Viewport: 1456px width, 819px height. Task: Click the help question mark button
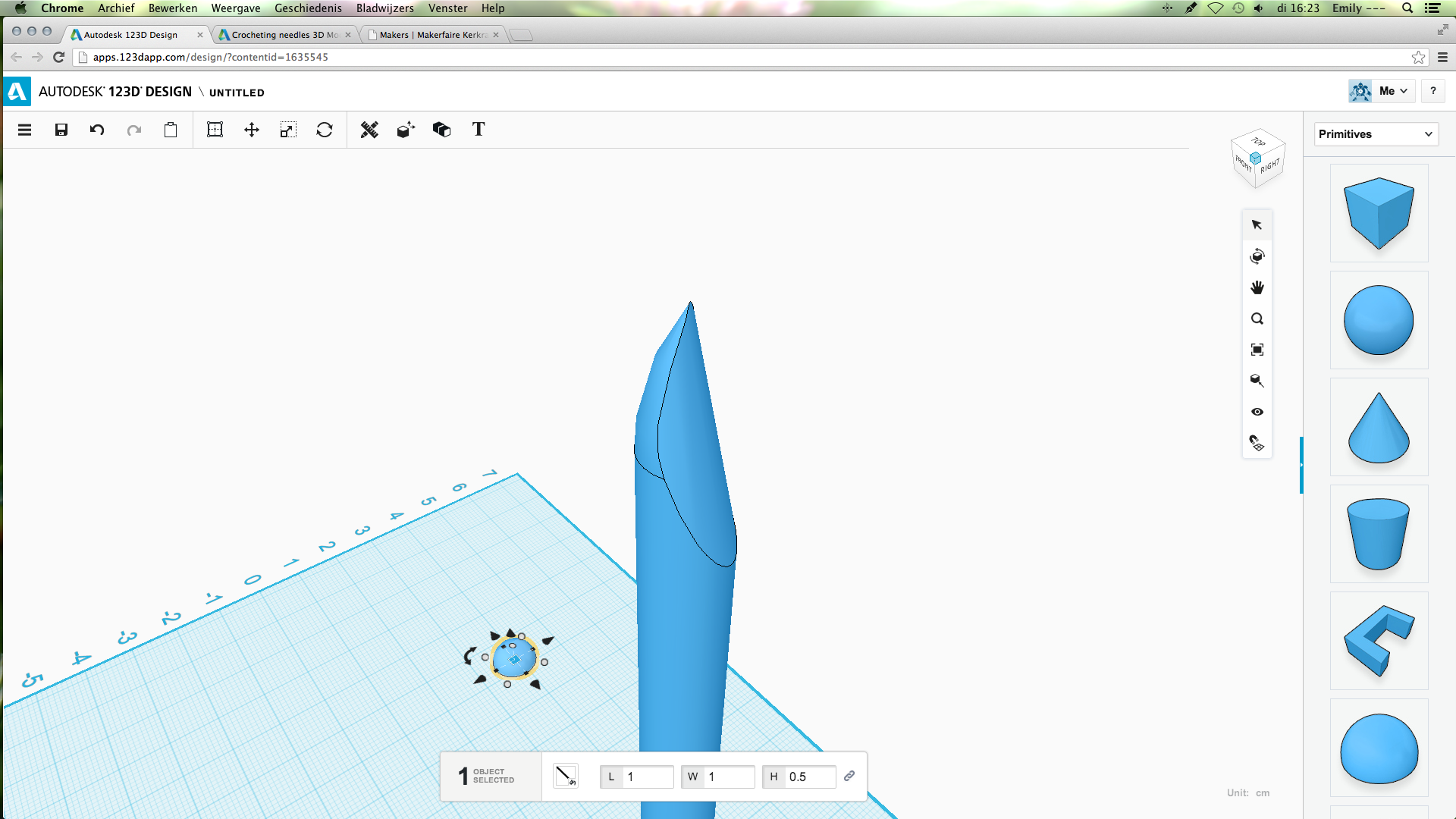[x=1432, y=91]
